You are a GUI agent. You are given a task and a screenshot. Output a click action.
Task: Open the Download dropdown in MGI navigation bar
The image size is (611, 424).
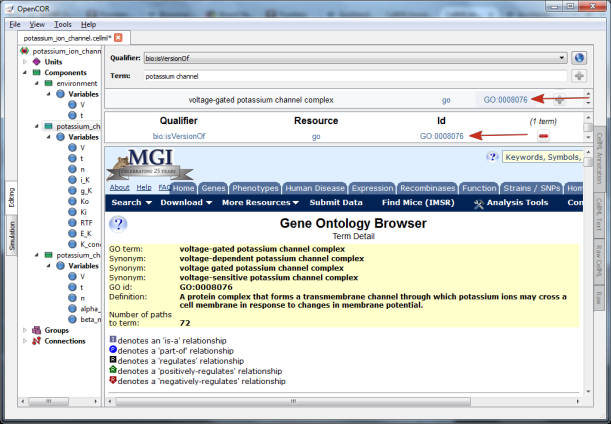pyautogui.click(x=186, y=203)
